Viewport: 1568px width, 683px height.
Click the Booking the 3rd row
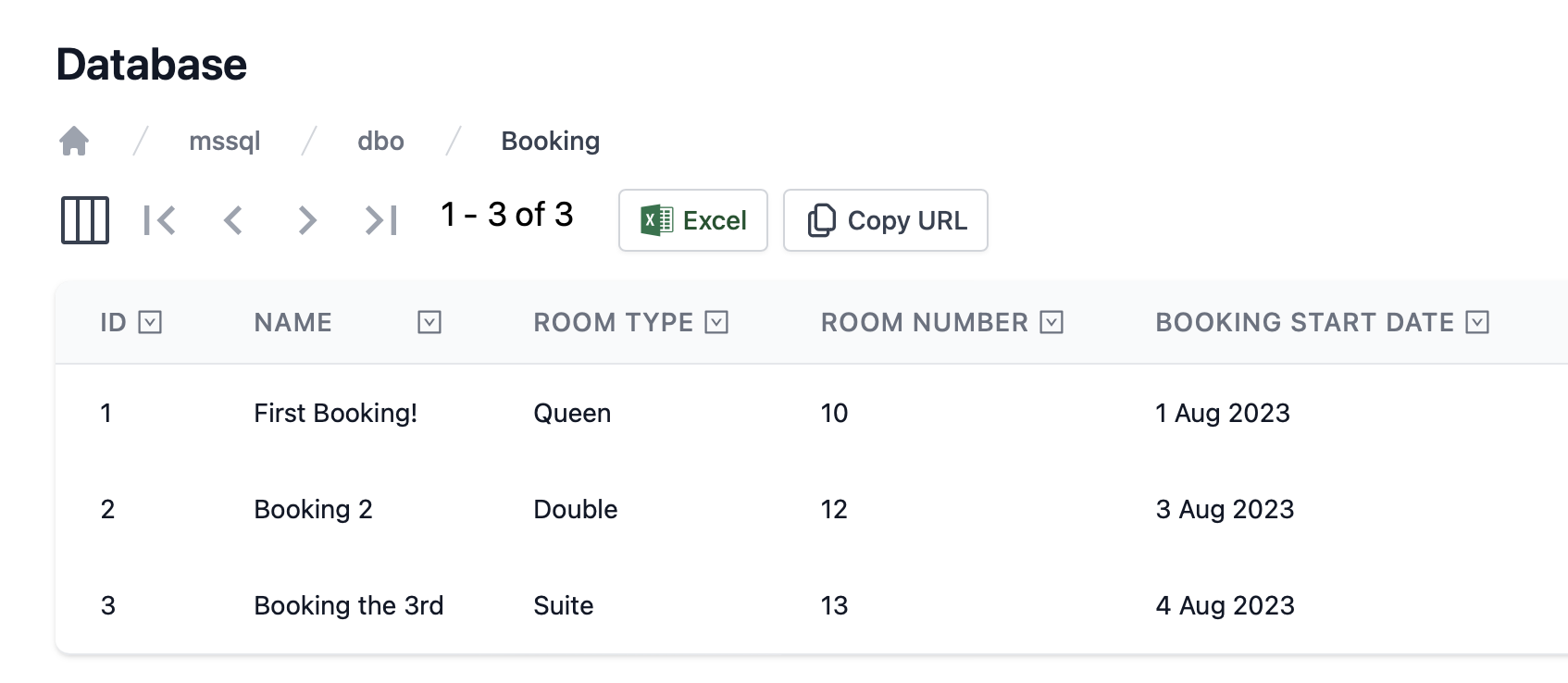tap(812, 605)
